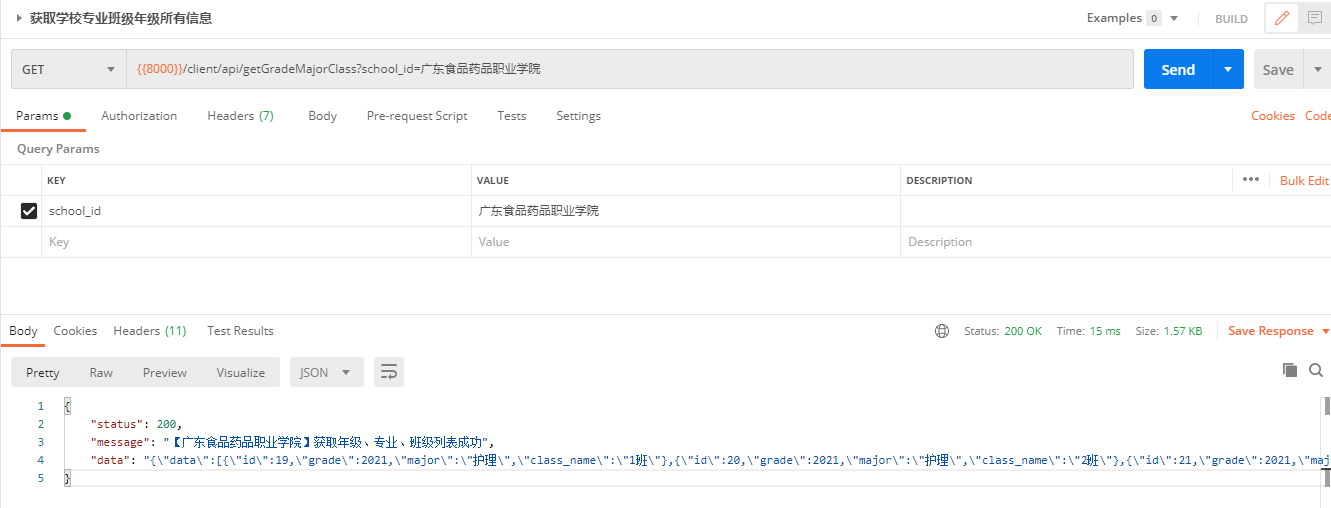This screenshot has height=508, width=1331.
Task: Click the "status": 200 line
Action: click(137, 424)
